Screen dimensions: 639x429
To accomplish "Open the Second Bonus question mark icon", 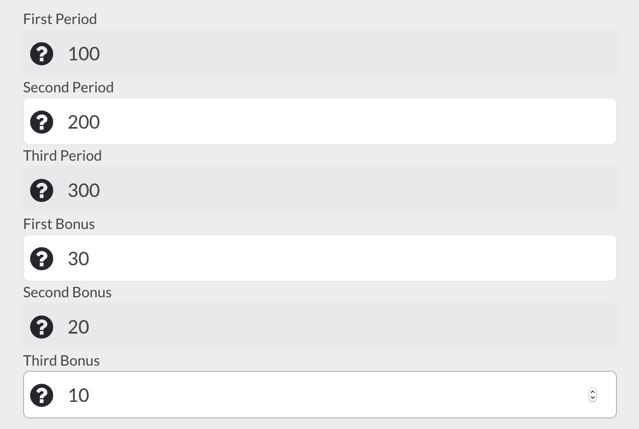I will point(42,327).
